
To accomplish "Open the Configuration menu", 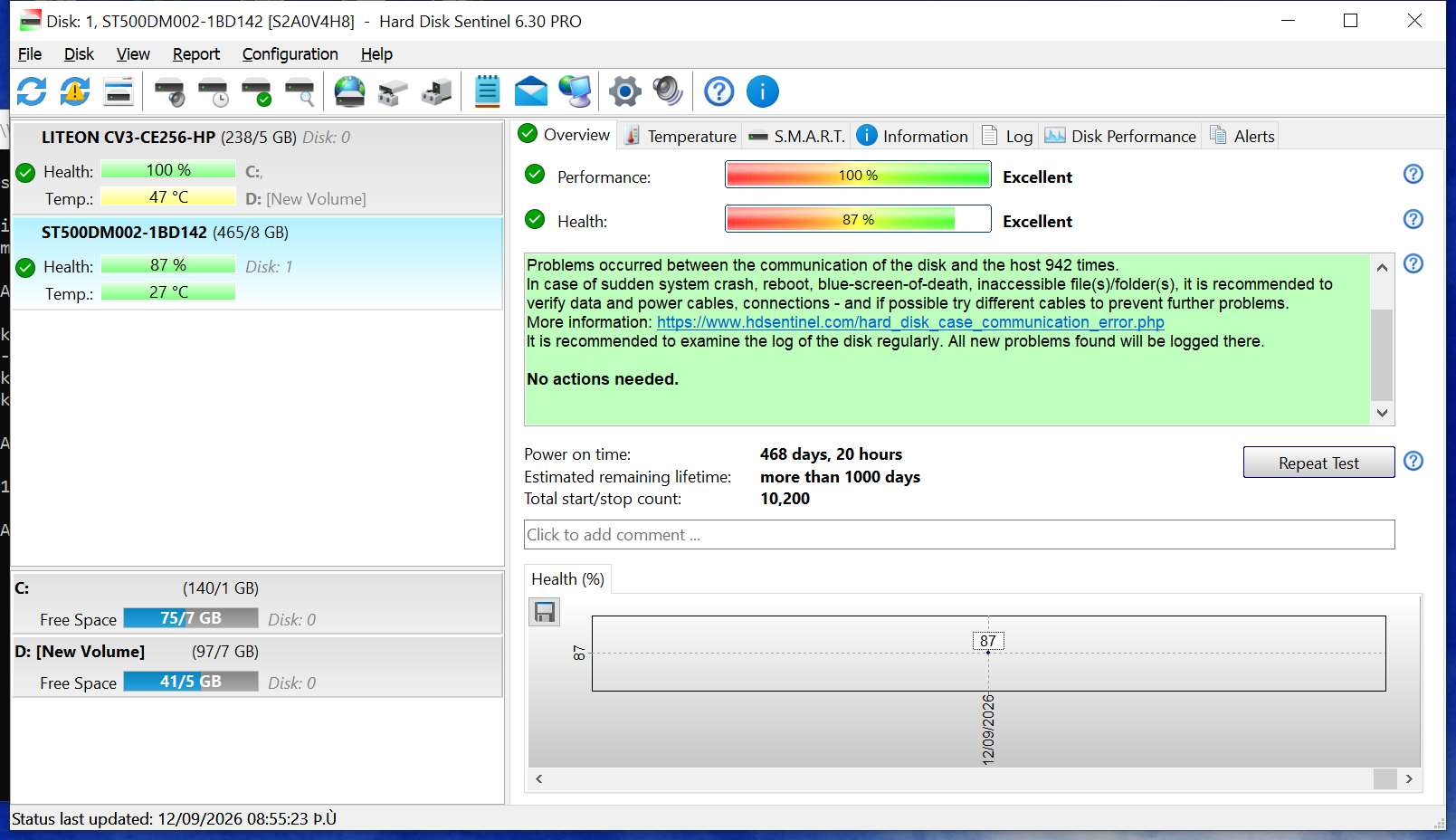I will tap(290, 54).
